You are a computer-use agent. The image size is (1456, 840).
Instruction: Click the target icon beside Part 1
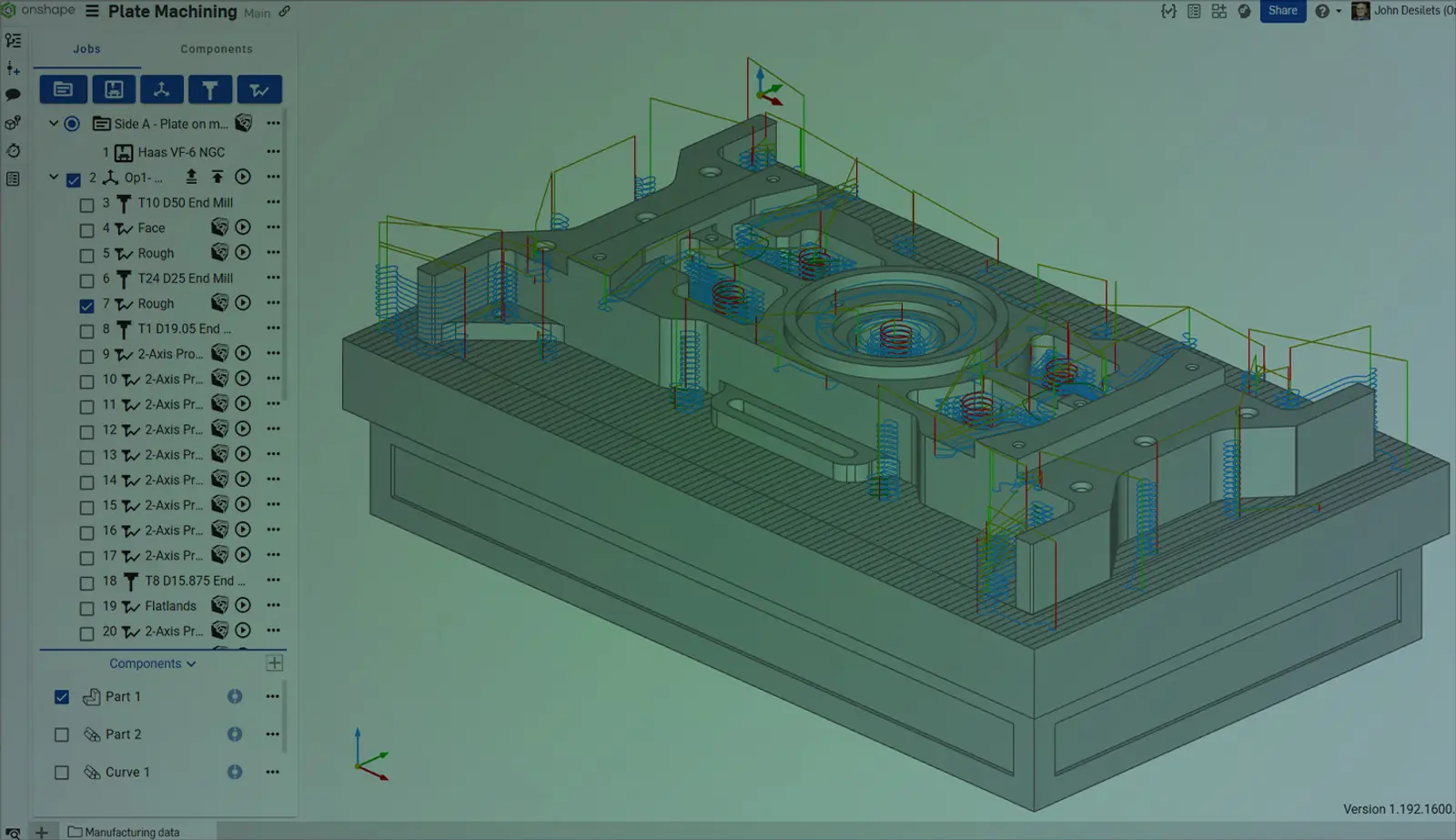tap(235, 696)
